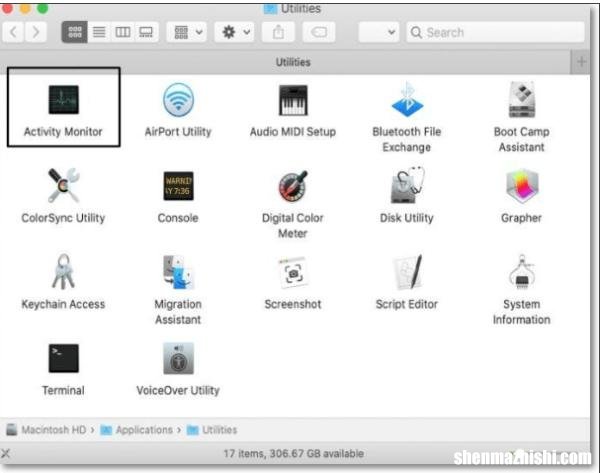Add a new tab with plus button
The image size is (602, 473).
[581, 62]
